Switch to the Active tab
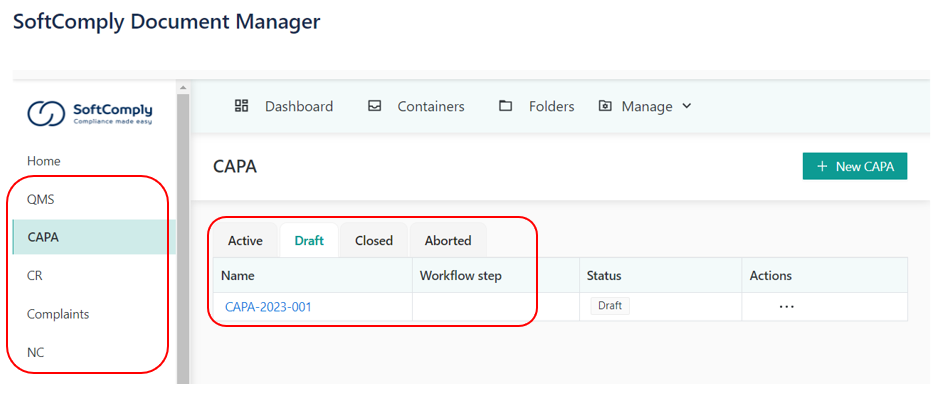 tap(245, 241)
